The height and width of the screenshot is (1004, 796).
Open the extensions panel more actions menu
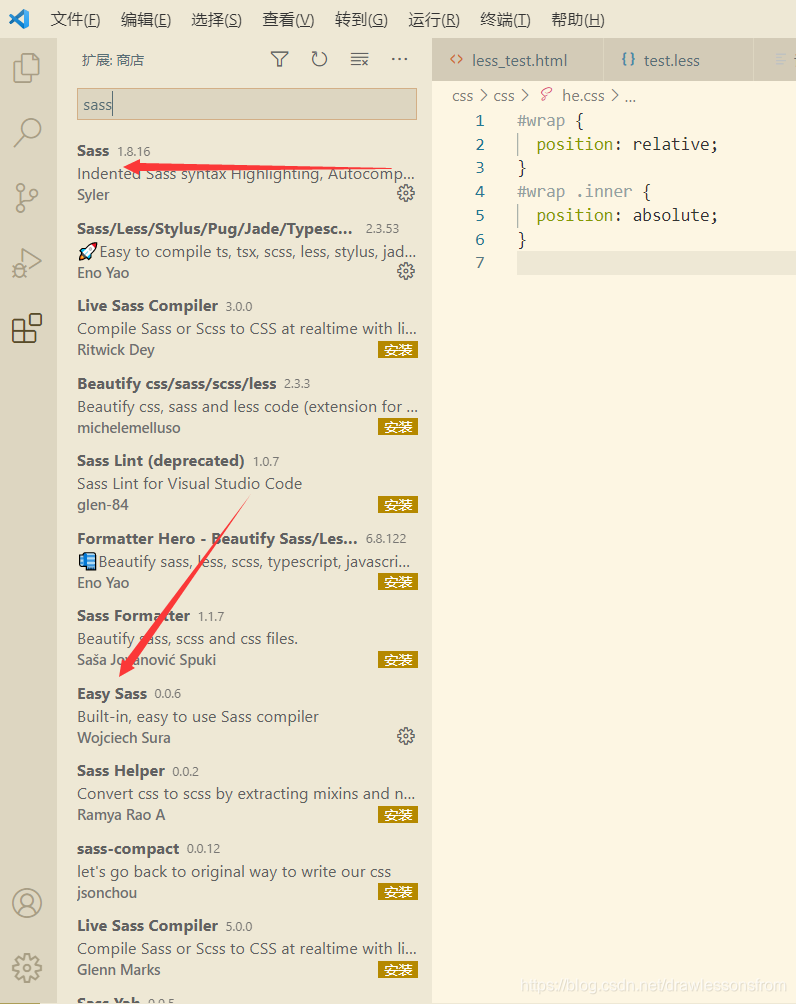[x=400, y=60]
